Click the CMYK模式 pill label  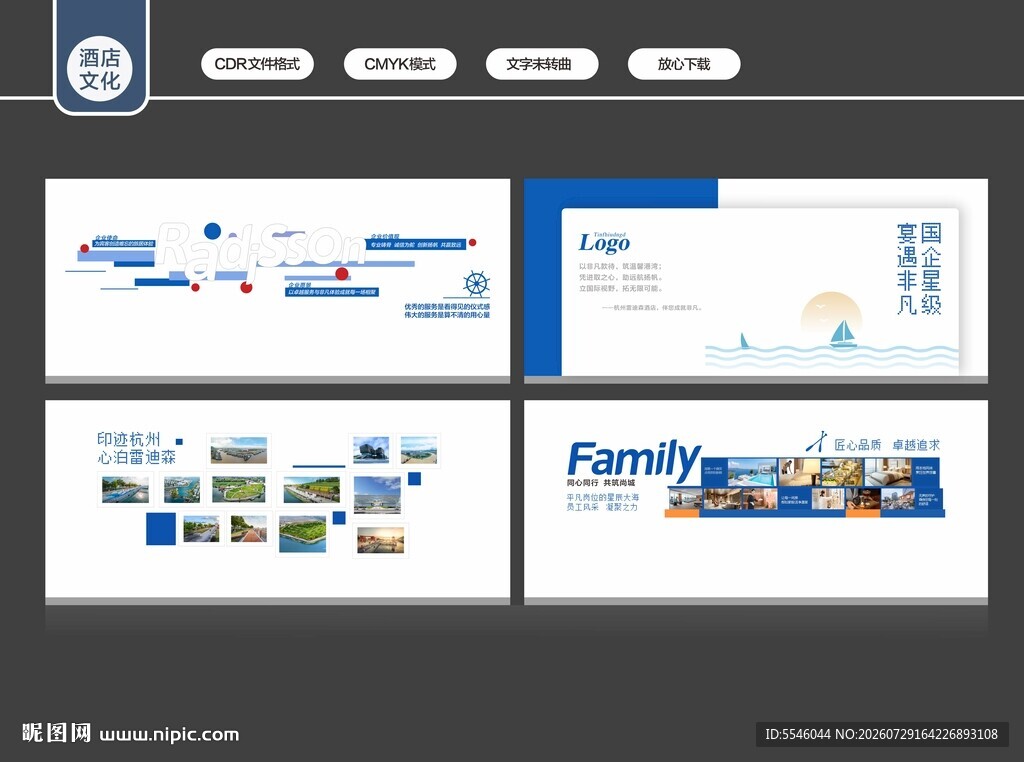click(400, 64)
